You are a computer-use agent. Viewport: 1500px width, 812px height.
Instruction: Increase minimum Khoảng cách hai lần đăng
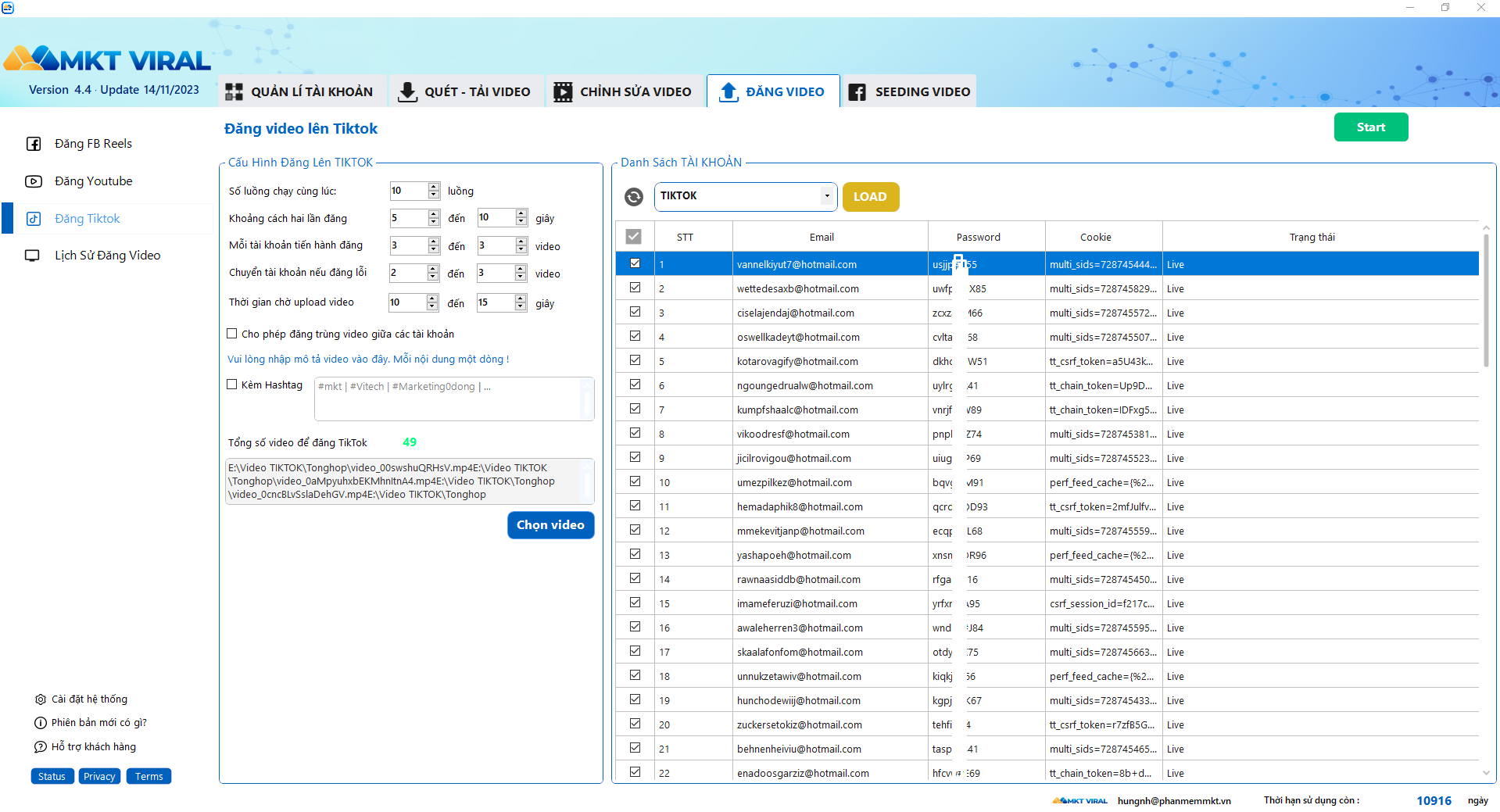434,214
